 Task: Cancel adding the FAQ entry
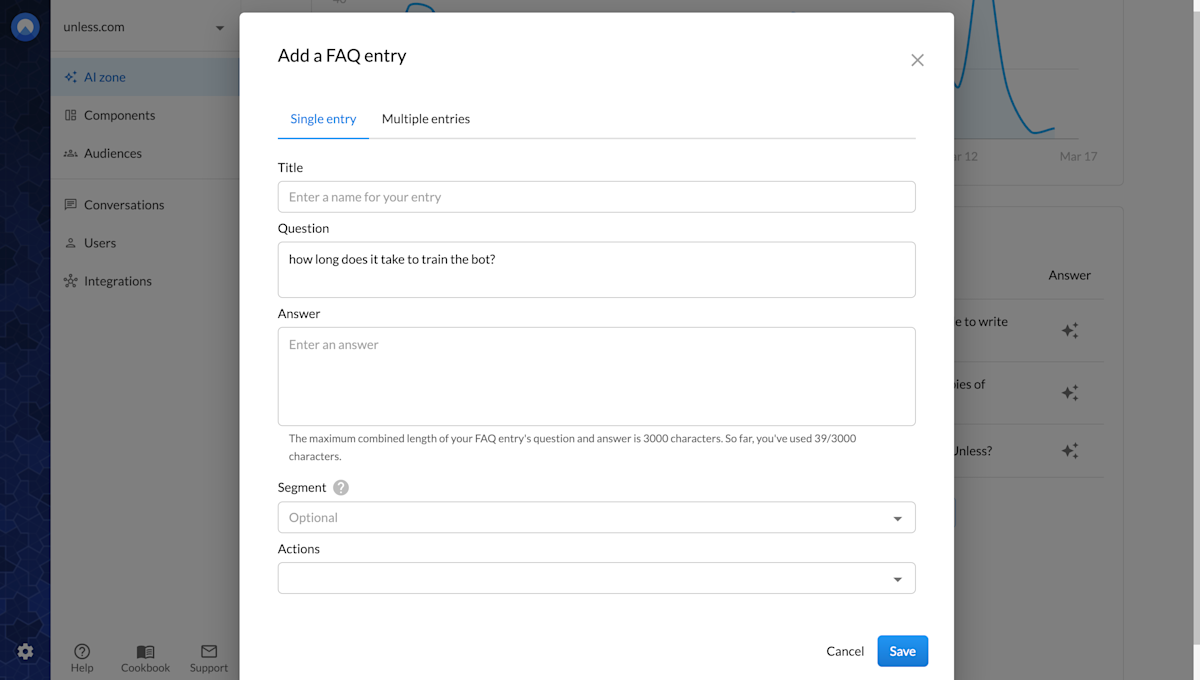tap(845, 650)
